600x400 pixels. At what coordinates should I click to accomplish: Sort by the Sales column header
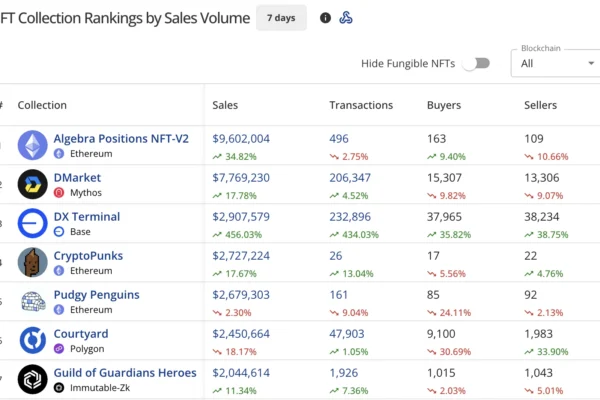pos(225,105)
